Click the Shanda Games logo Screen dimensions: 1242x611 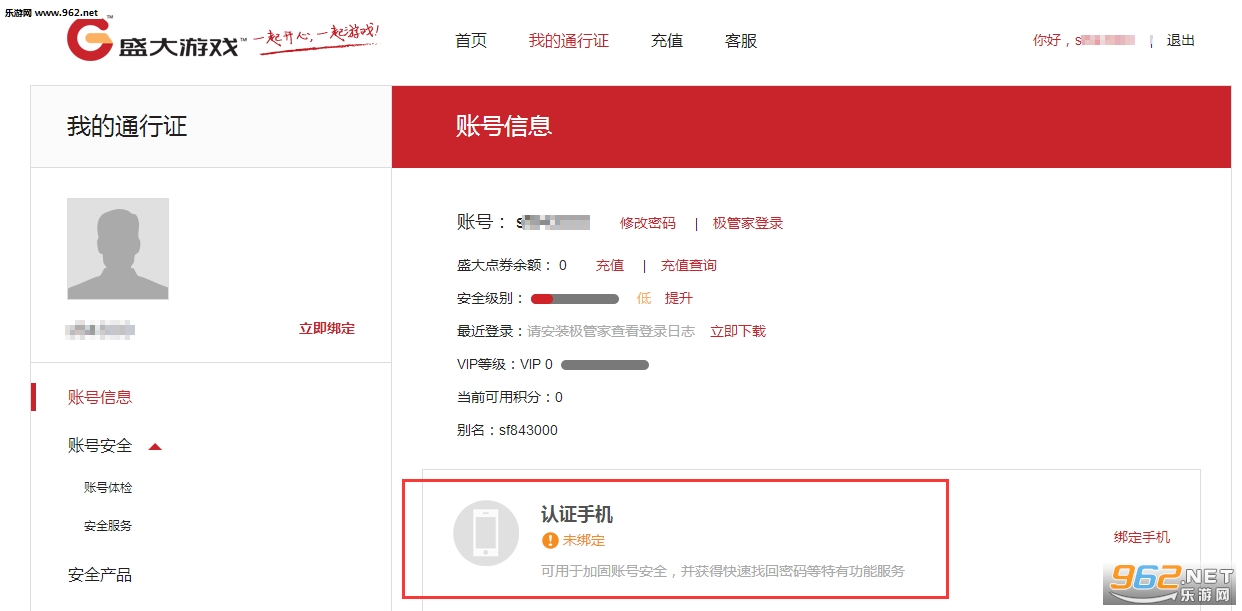(153, 40)
